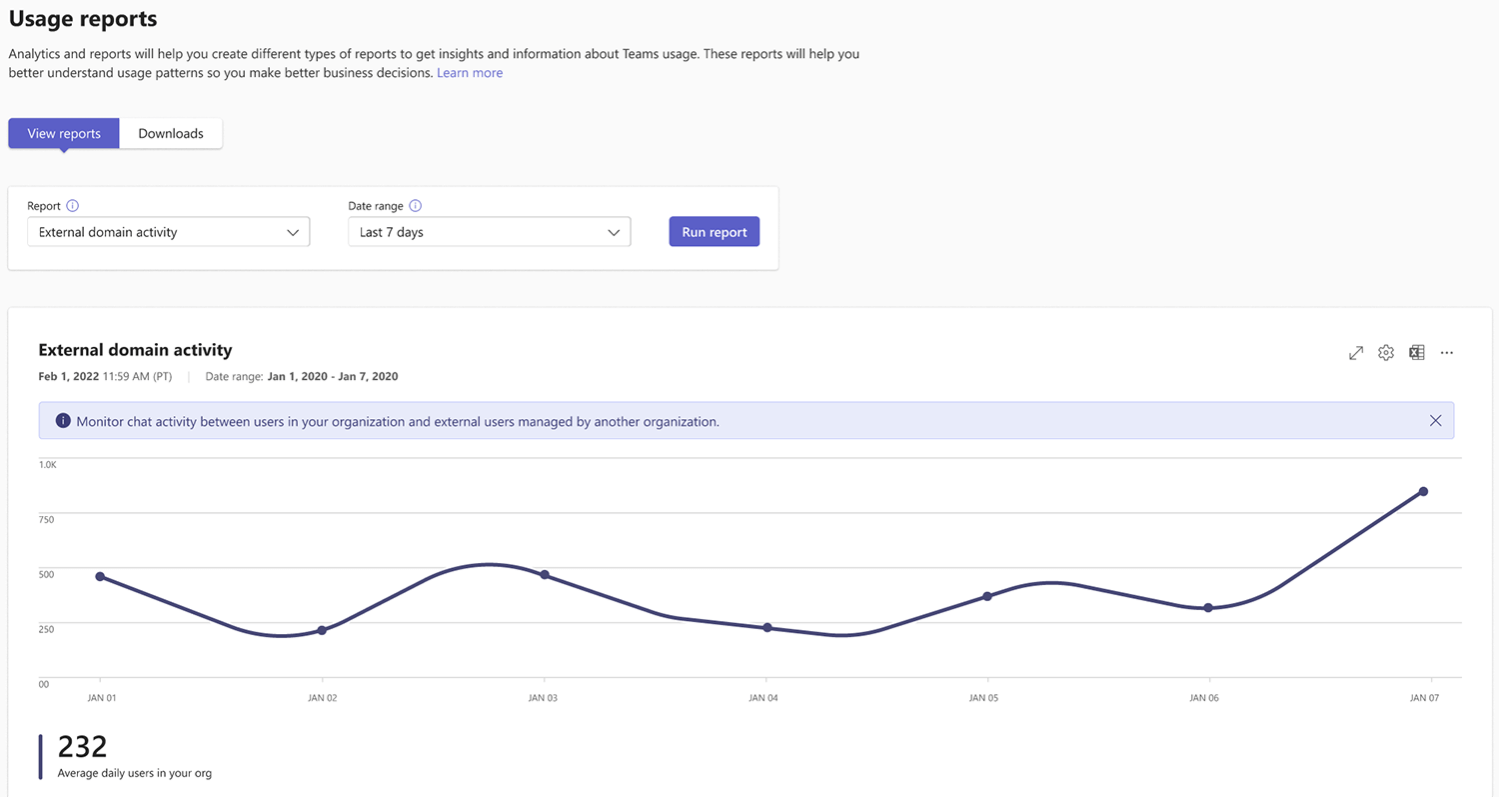Switch to the Downloads tab
1499x797 pixels.
tap(170, 132)
